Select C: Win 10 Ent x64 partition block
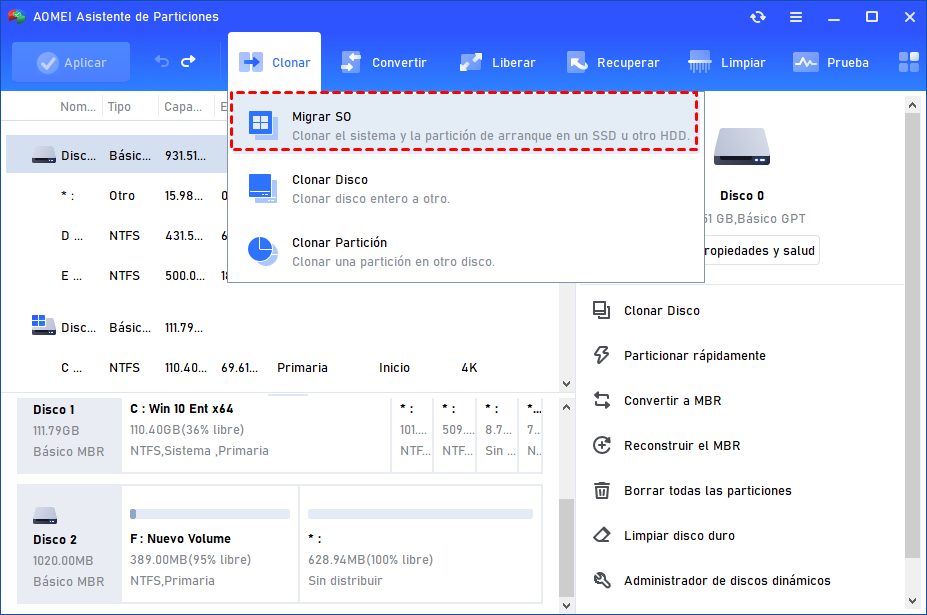Viewport: 927px width, 615px height. click(x=256, y=435)
